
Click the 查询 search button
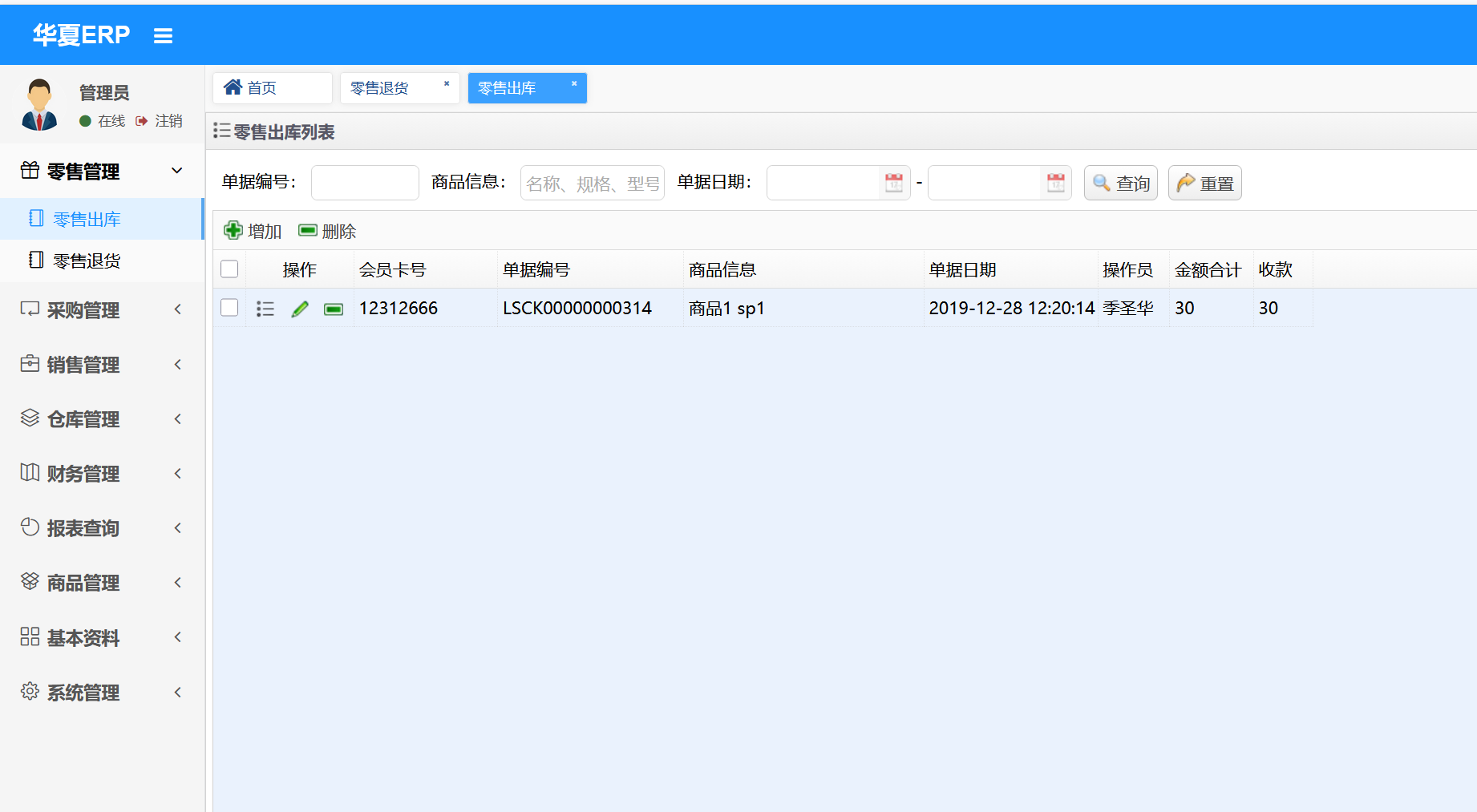pos(1121,183)
